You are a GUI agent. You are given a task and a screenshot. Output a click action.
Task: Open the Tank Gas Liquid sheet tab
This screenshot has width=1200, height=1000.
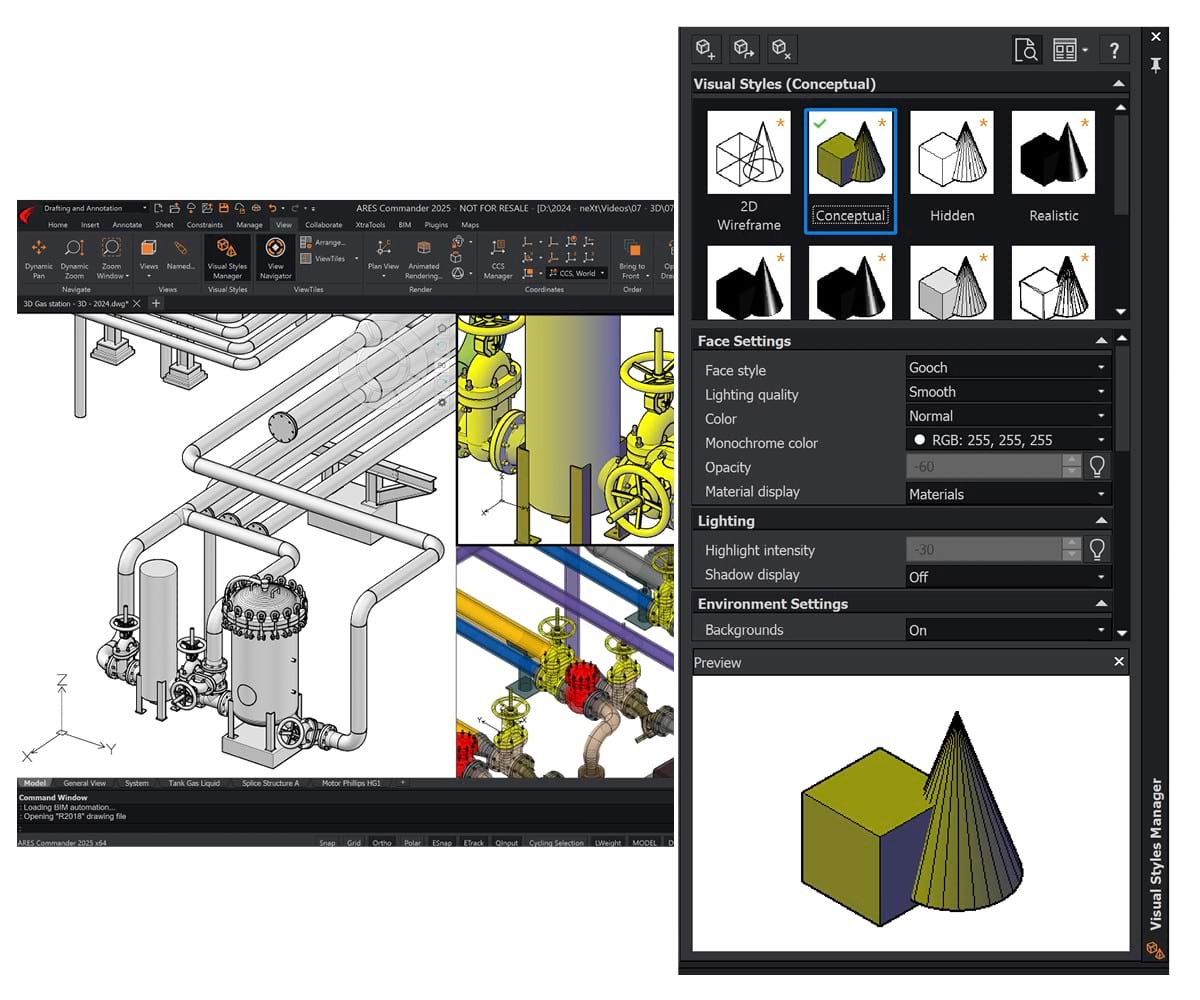pos(194,783)
